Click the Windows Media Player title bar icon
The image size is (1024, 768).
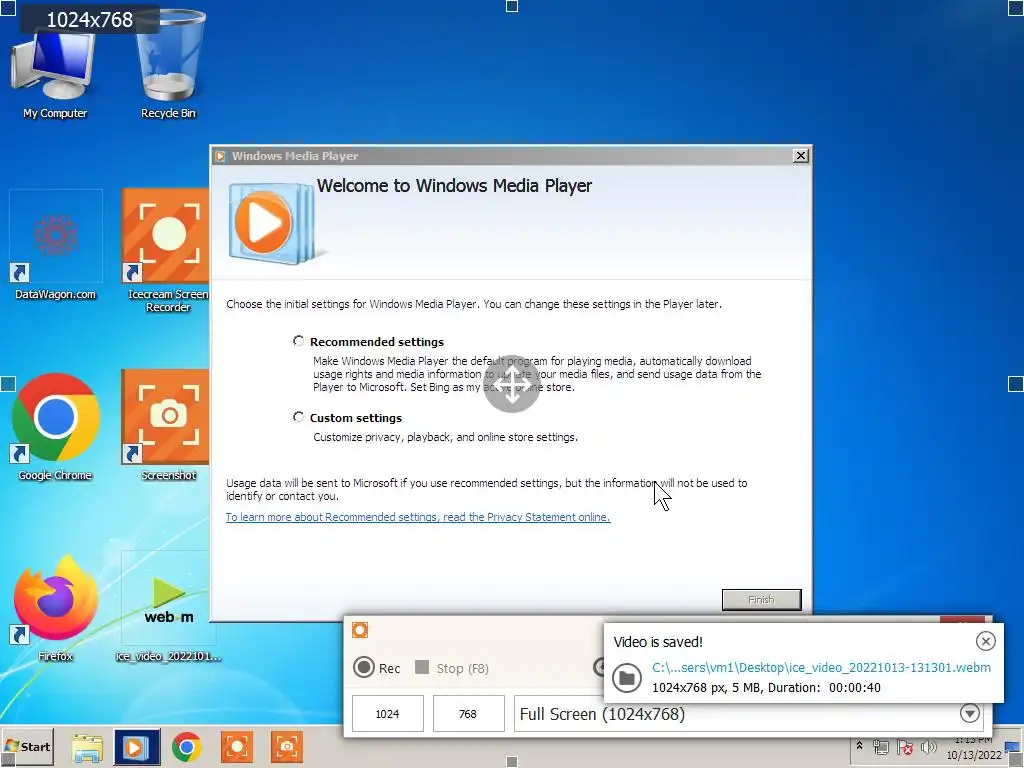pos(220,156)
